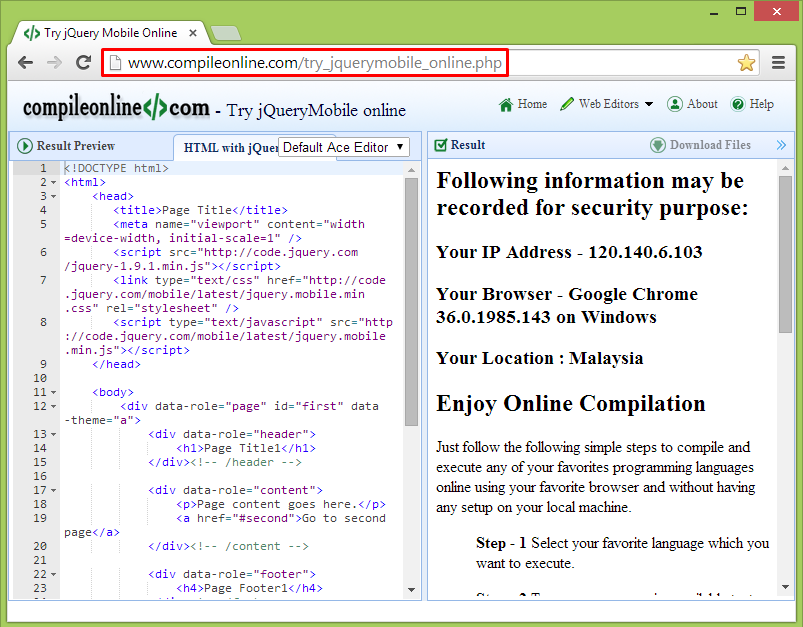Click the title tag on line 4

(x=200, y=211)
